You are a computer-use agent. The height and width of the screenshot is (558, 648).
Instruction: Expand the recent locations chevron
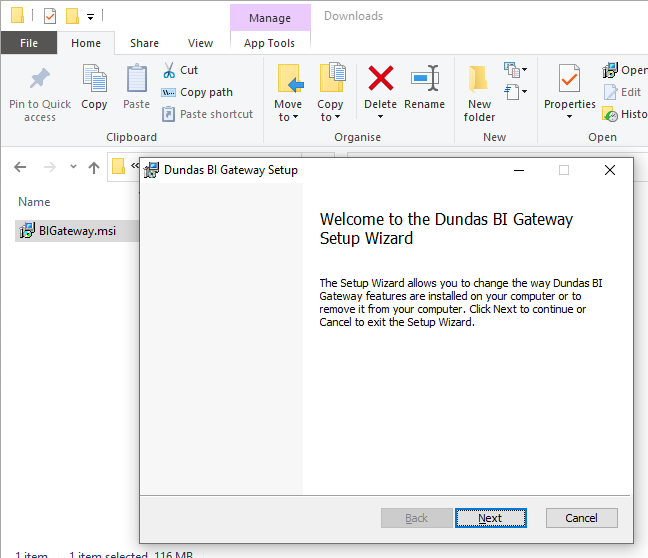point(72,167)
